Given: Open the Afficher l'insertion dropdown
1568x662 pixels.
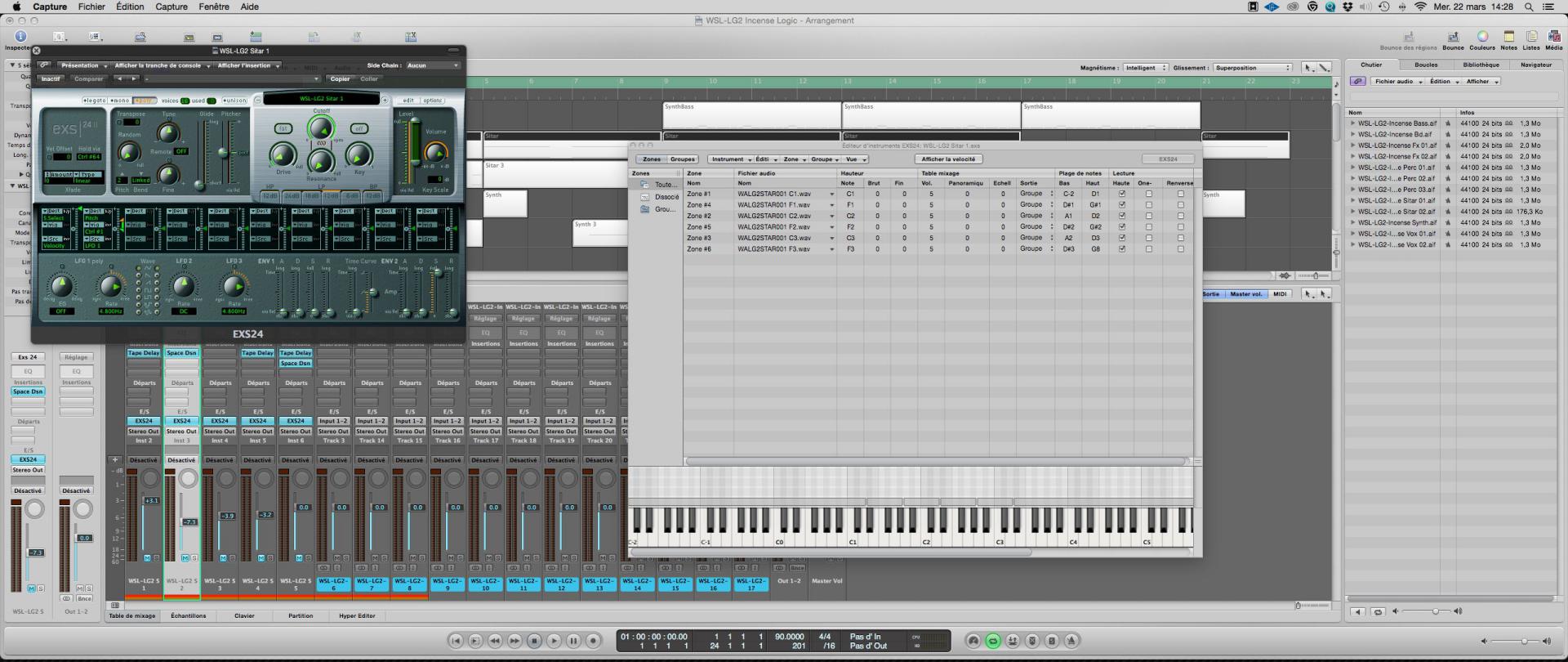Looking at the screenshot, I should click(248, 65).
